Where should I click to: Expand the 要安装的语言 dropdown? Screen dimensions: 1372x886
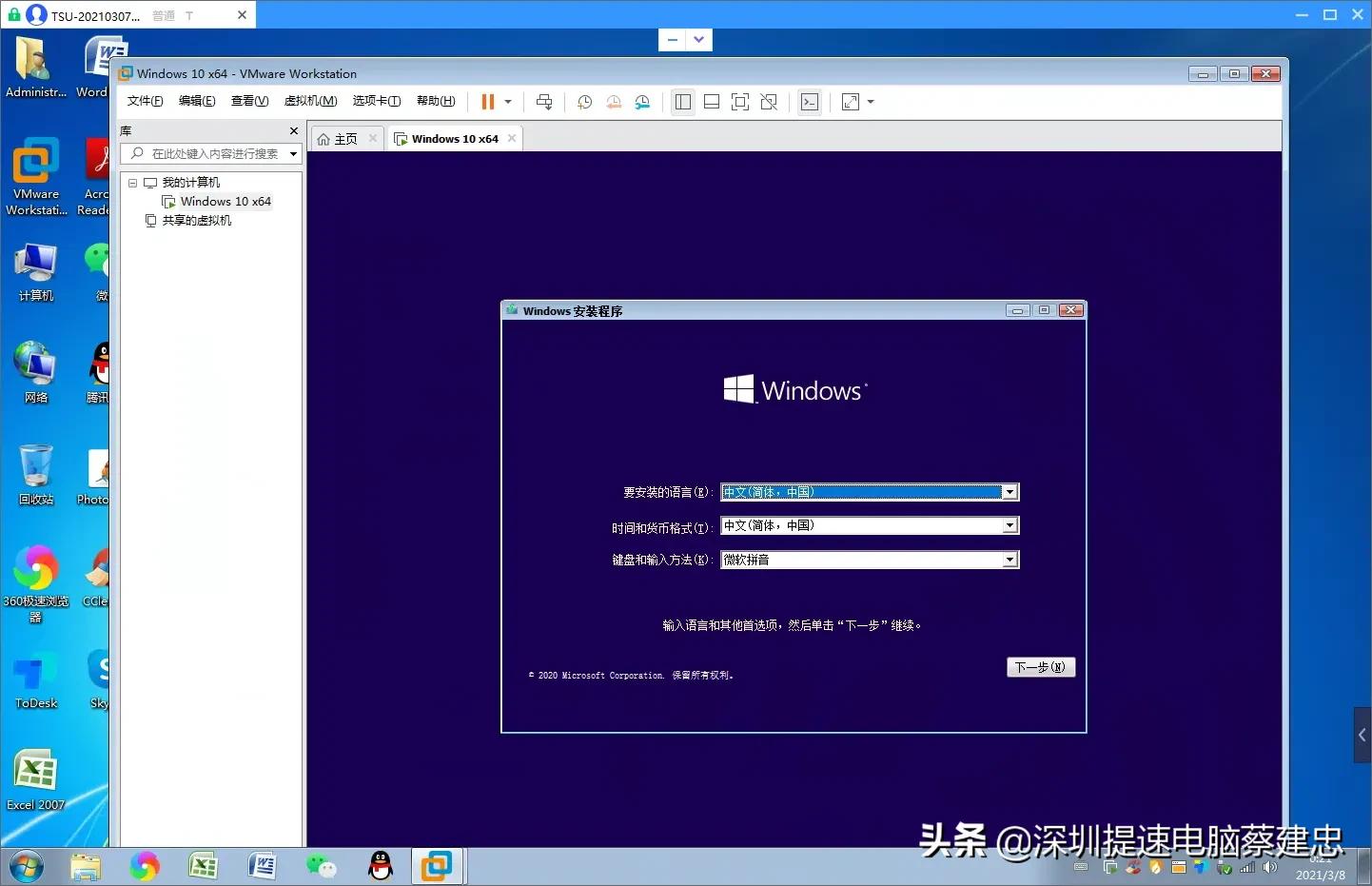point(1009,492)
